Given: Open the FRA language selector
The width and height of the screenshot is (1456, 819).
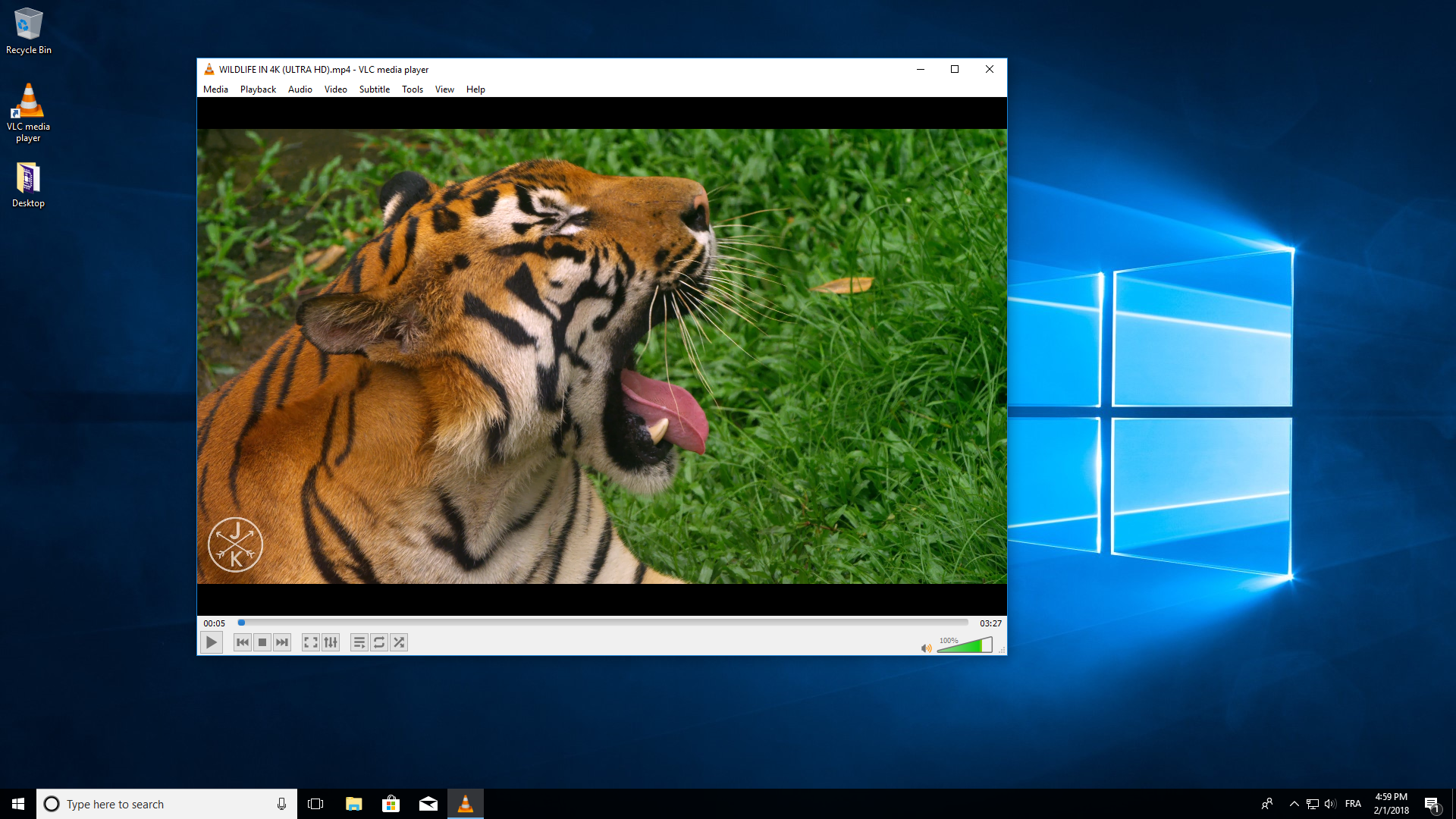Looking at the screenshot, I should coord(1354,803).
